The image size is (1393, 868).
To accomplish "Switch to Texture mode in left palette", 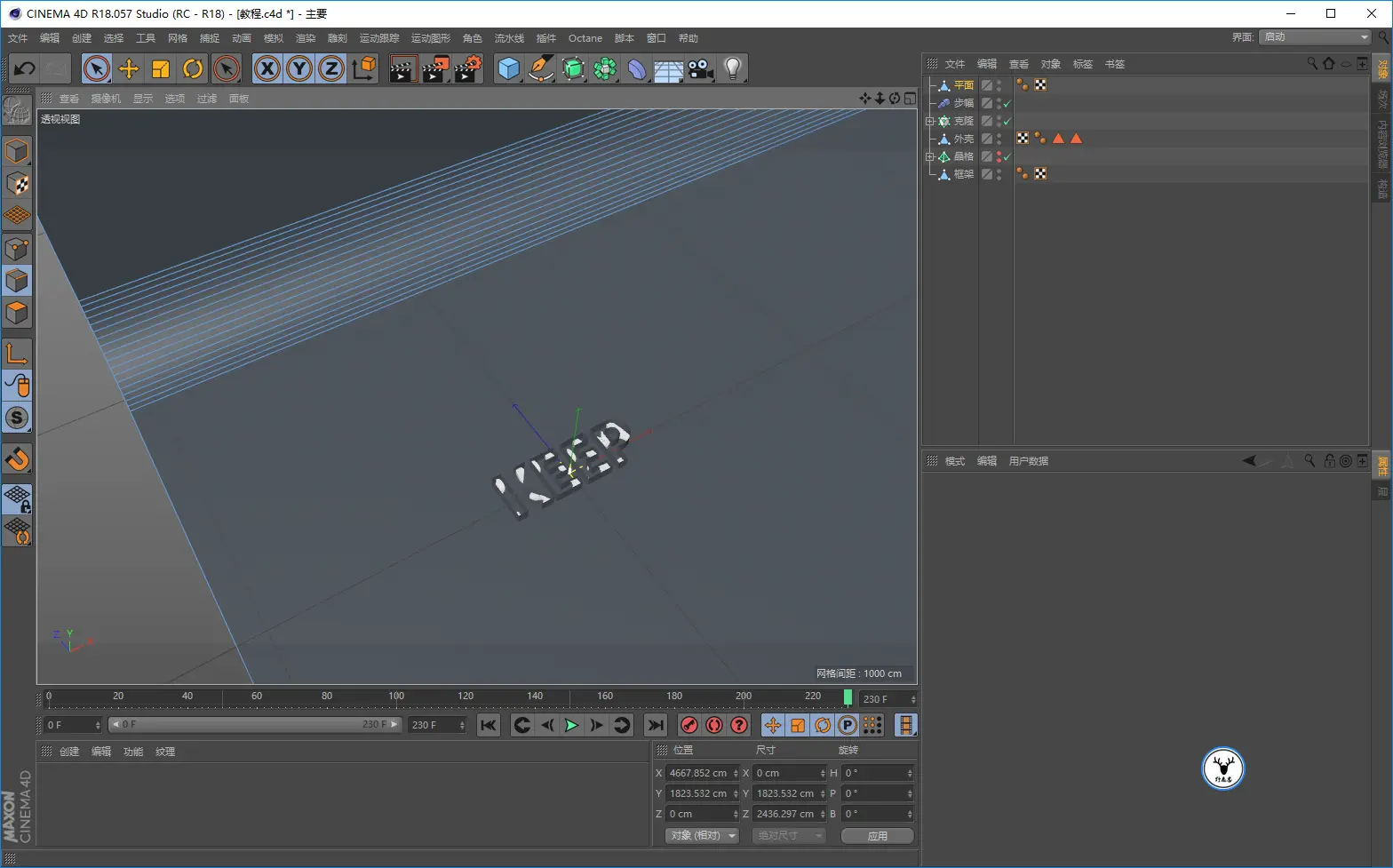I will tap(17, 184).
